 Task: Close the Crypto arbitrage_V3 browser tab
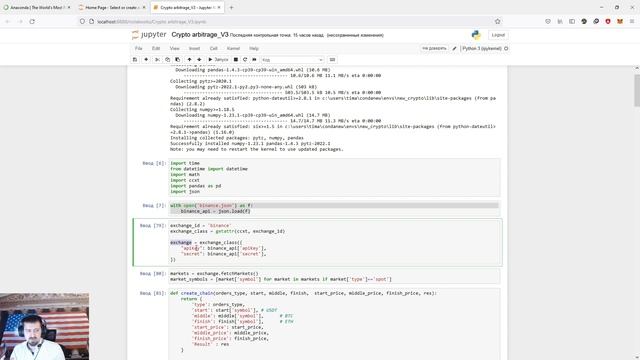(219, 7)
